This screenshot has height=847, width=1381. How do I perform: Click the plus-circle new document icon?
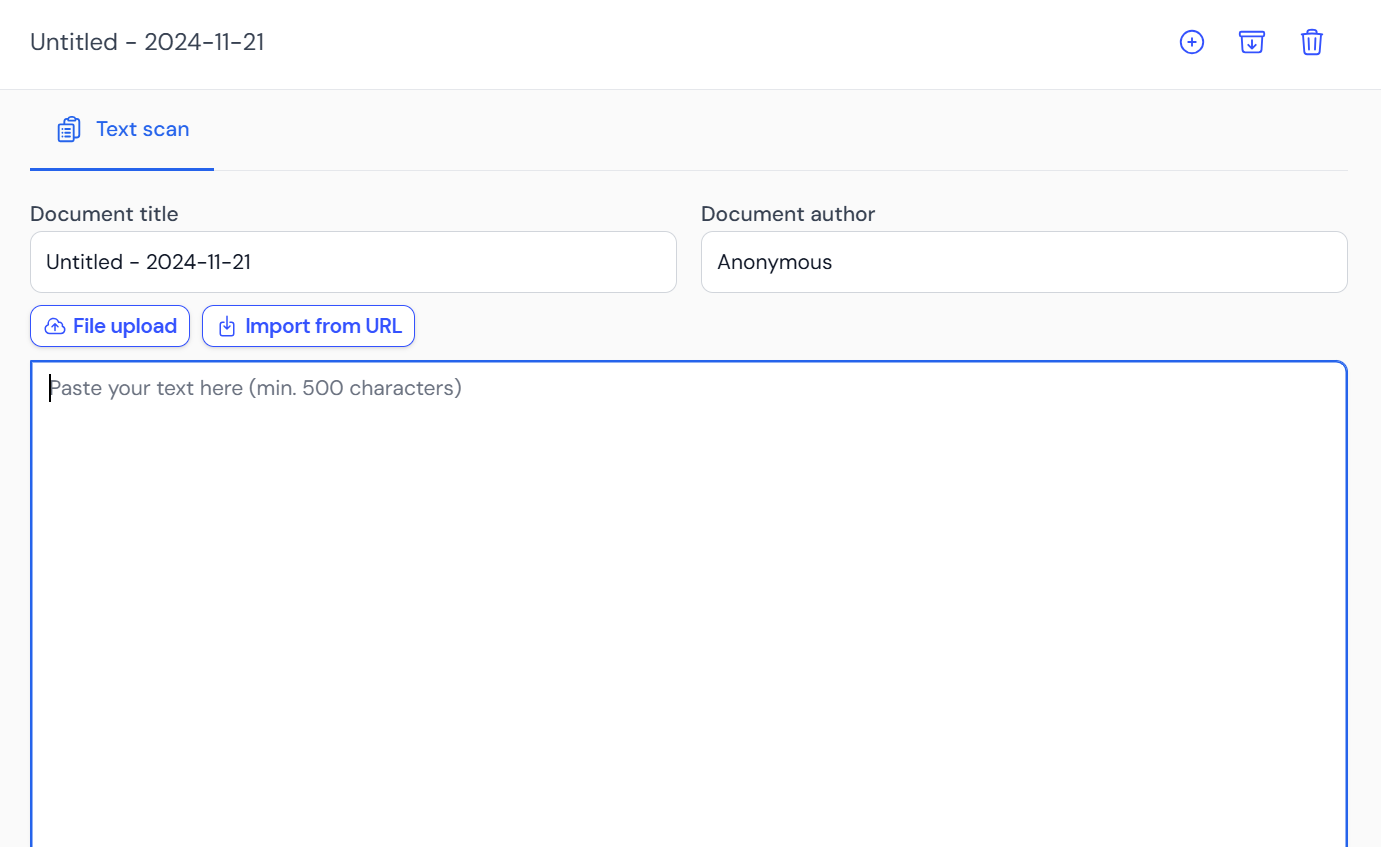(x=1191, y=42)
